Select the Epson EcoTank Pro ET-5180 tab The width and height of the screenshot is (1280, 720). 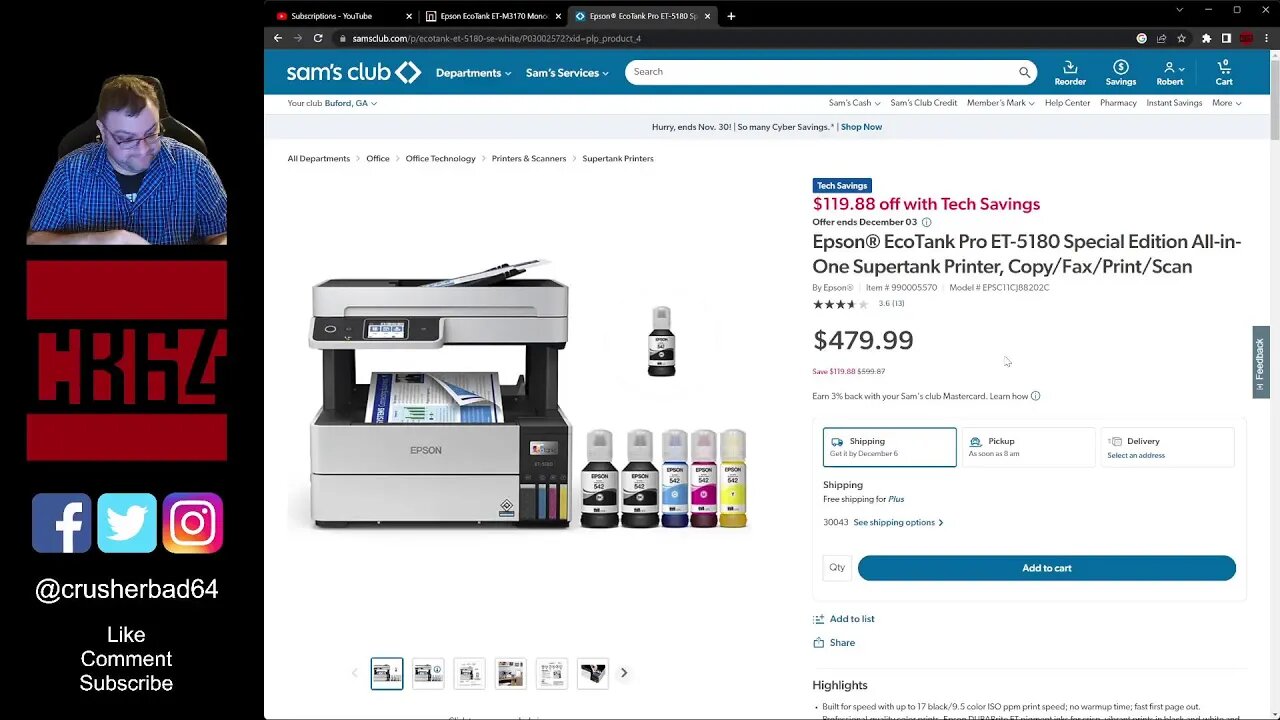pyautogui.click(x=642, y=16)
